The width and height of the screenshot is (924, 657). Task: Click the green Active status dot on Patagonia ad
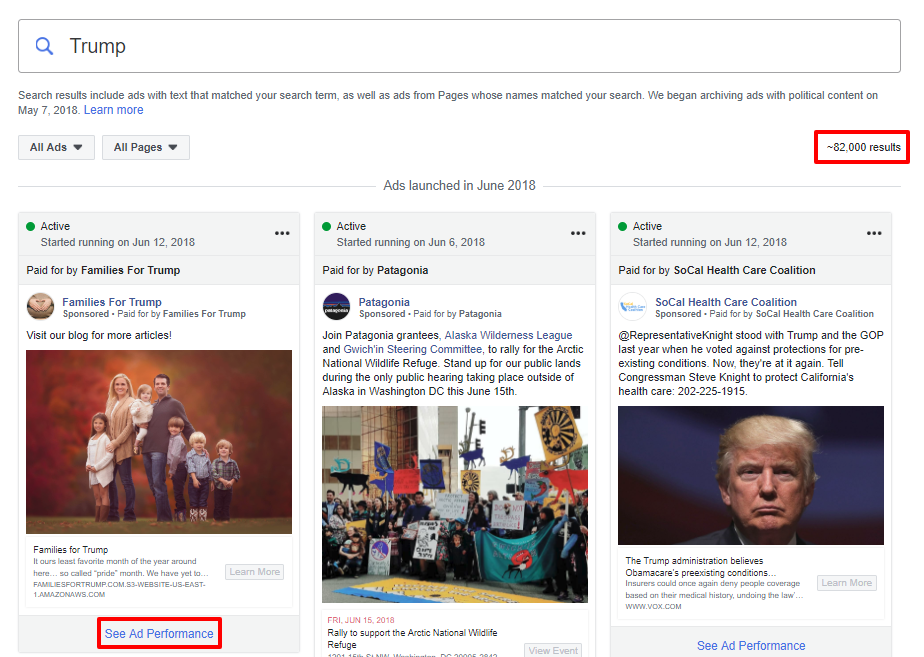(326, 226)
